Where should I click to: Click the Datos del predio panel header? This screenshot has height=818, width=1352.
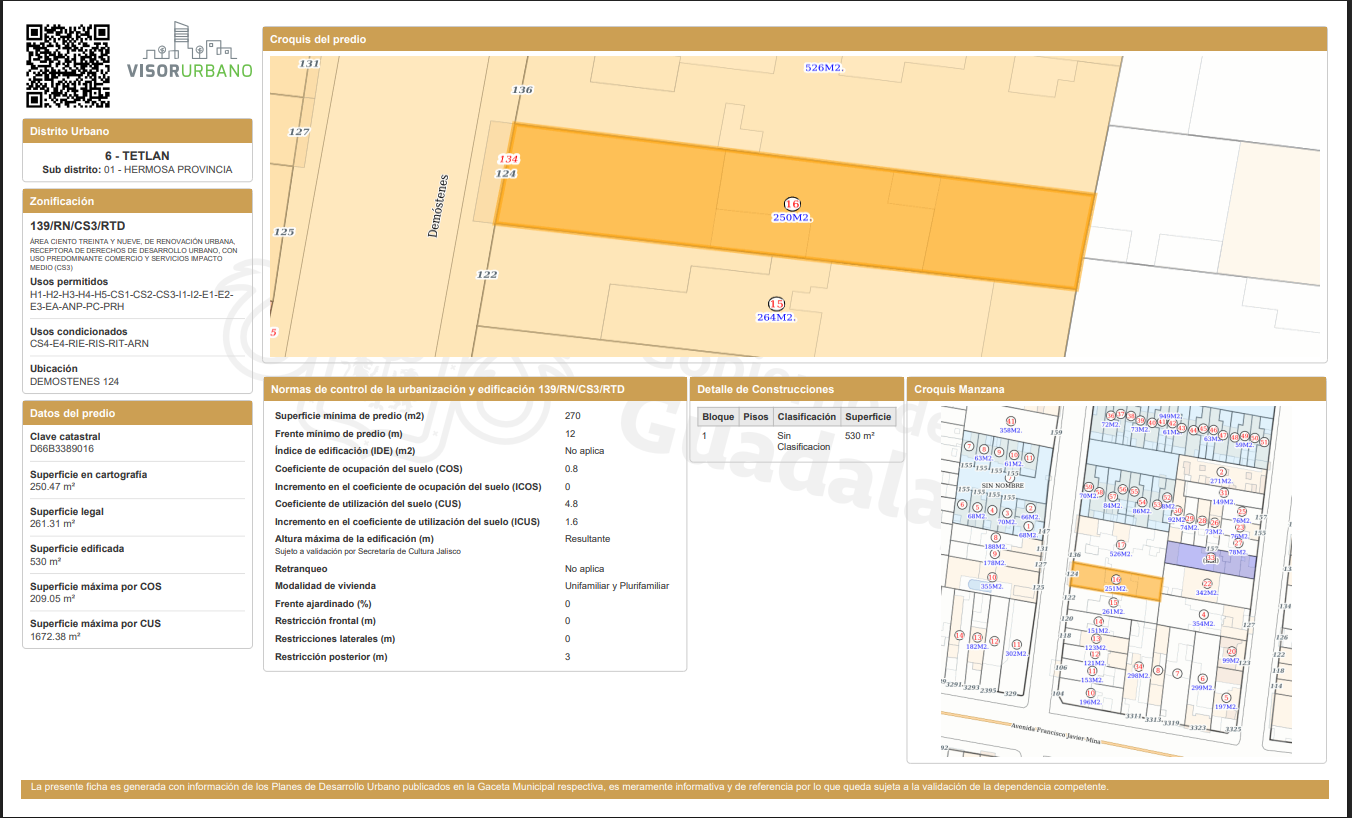click(x=137, y=413)
